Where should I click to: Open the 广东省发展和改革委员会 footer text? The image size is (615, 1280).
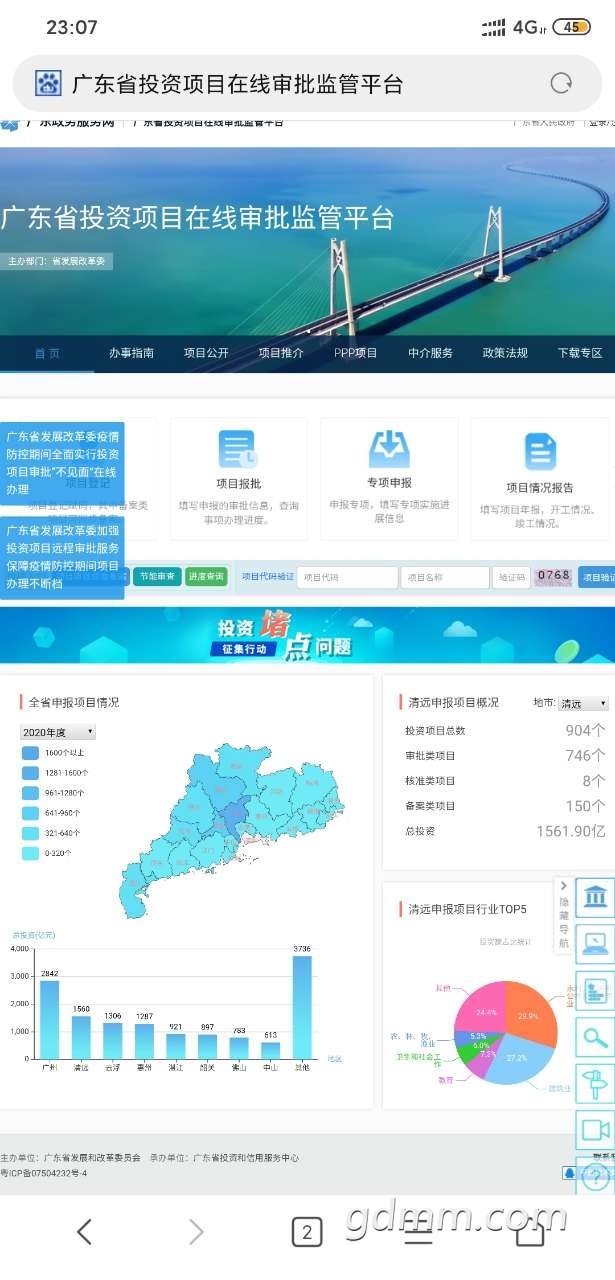click(x=92, y=1157)
